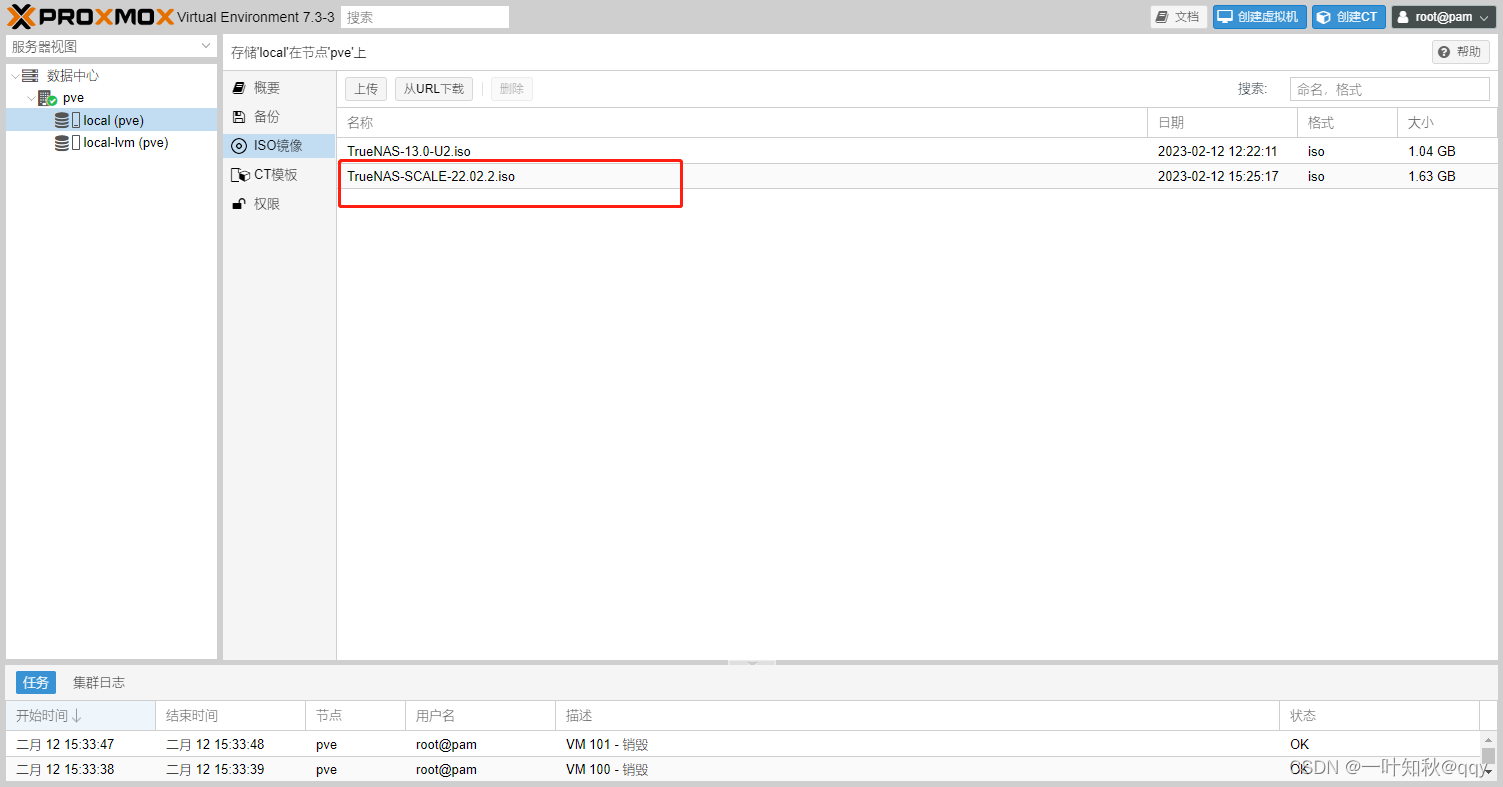Select 数据中心 in the resource tree
The height and width of the screenshot is (787, 1503).
coord(73,76)
